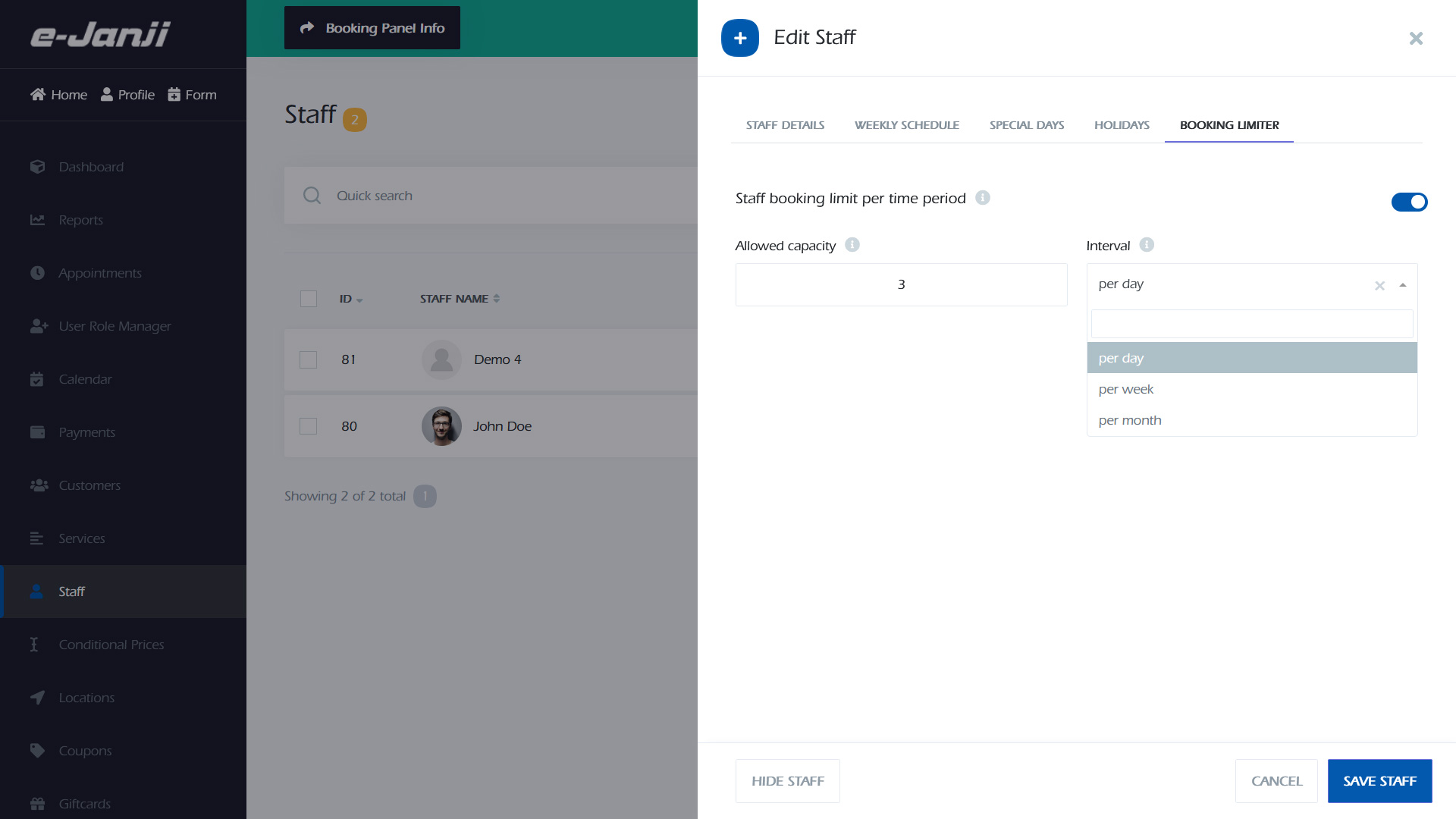Open the Dashboard sidebar icon
Viewport: 1456px width, 819px height.
(x=37, y=167)
